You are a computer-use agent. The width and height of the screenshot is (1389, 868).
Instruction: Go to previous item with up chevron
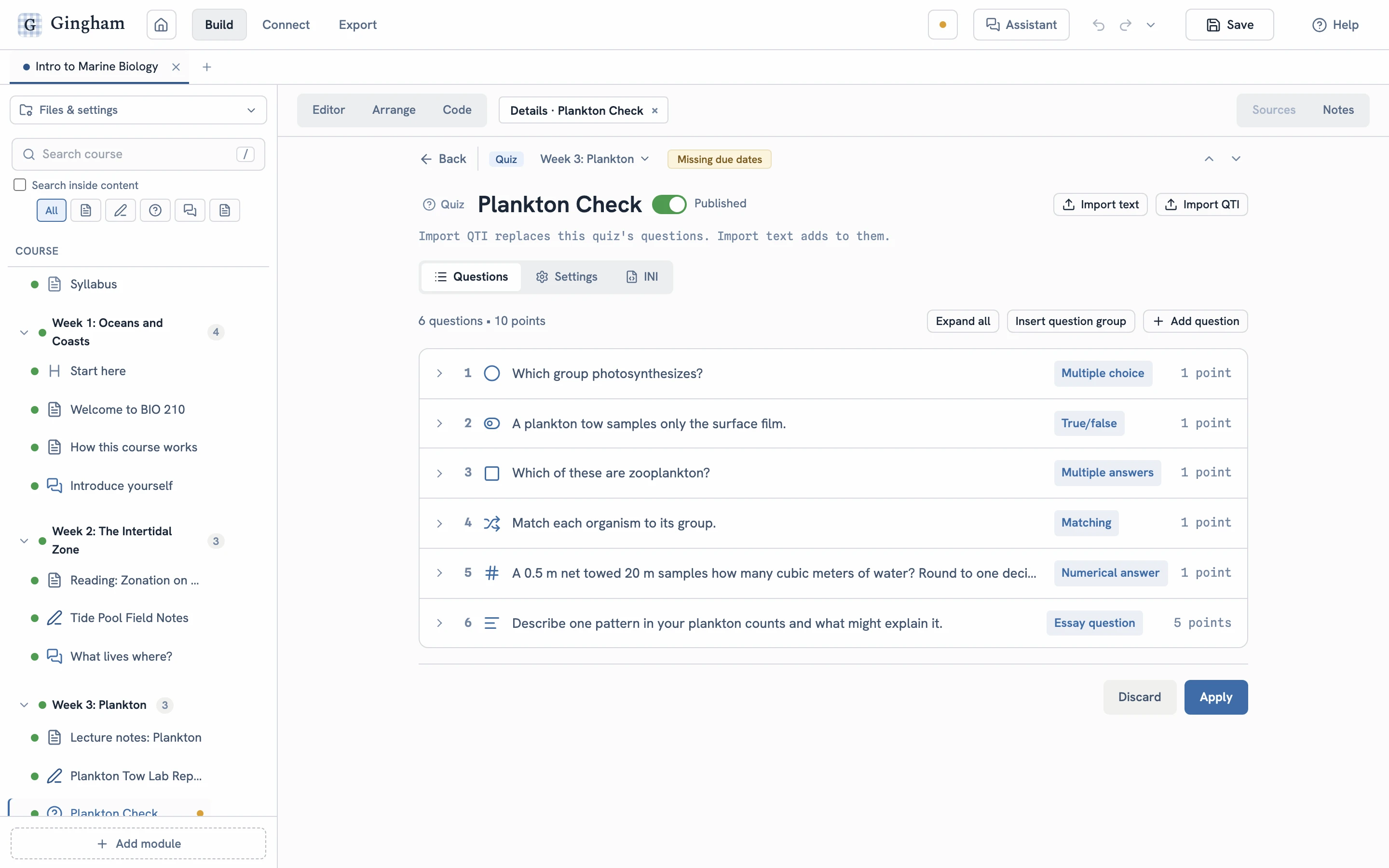pos(1209,159)
